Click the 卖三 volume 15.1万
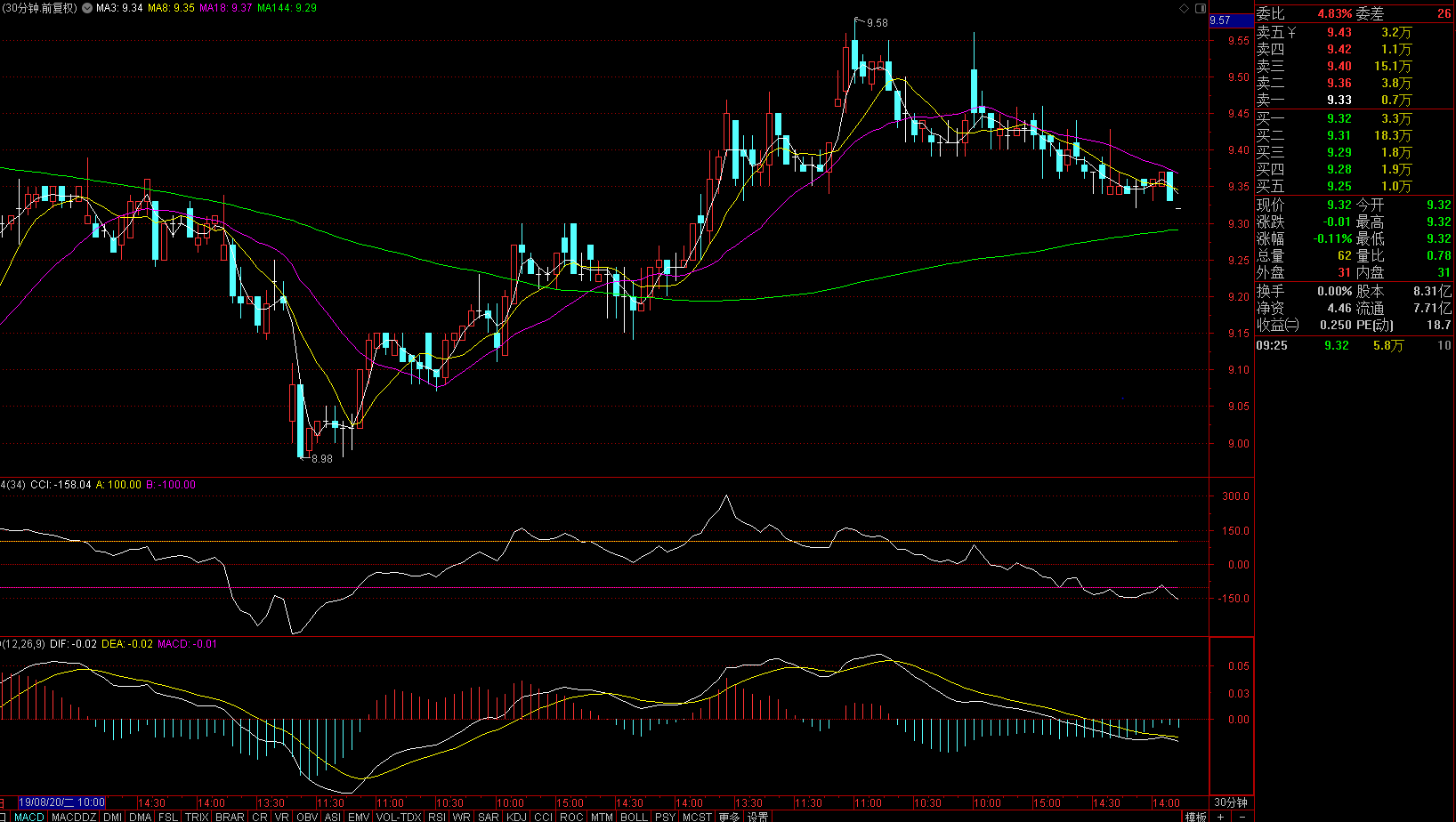 [1393, 66]
